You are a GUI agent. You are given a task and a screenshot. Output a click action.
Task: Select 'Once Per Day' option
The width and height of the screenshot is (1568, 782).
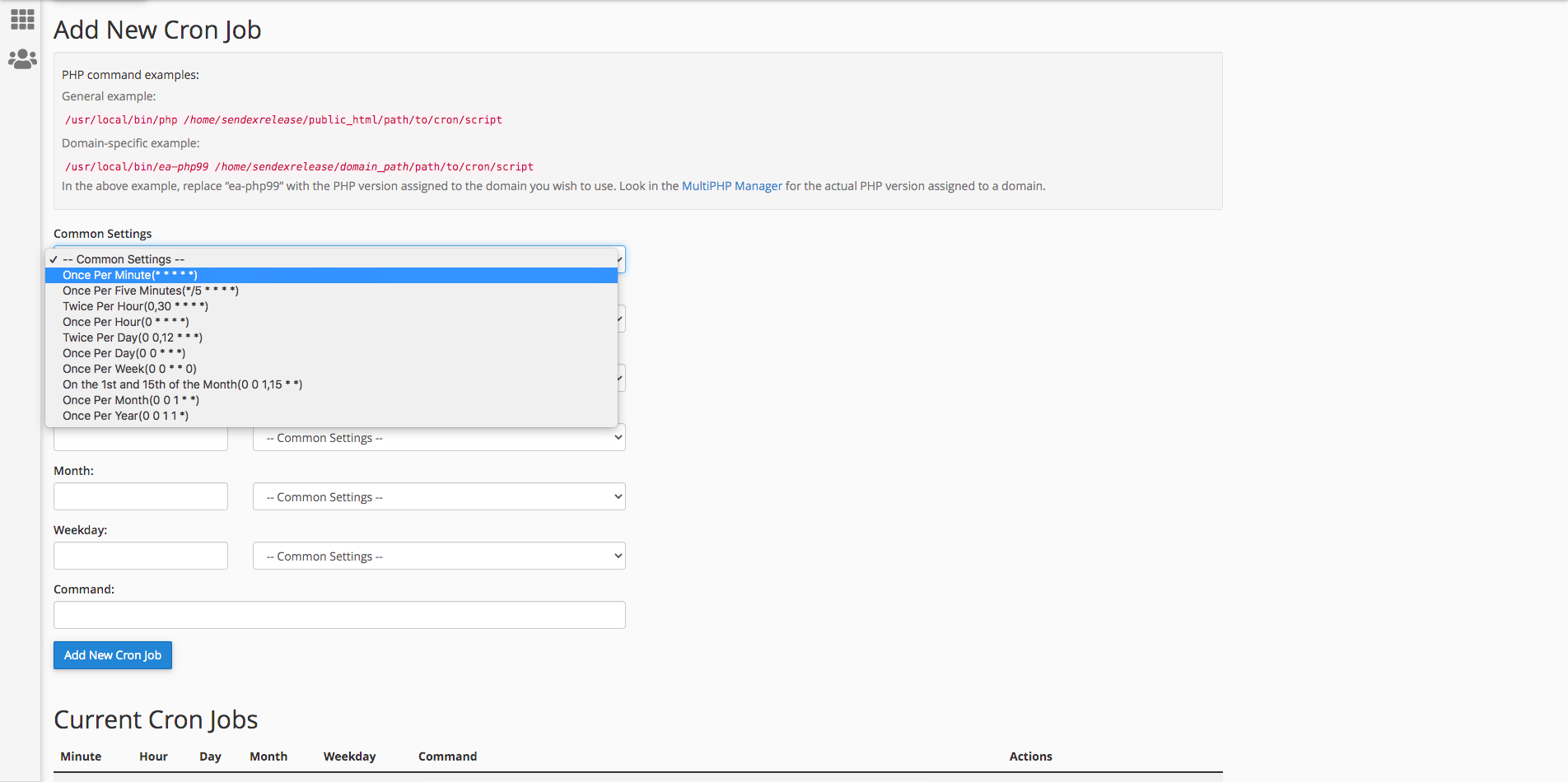(124, 353)
